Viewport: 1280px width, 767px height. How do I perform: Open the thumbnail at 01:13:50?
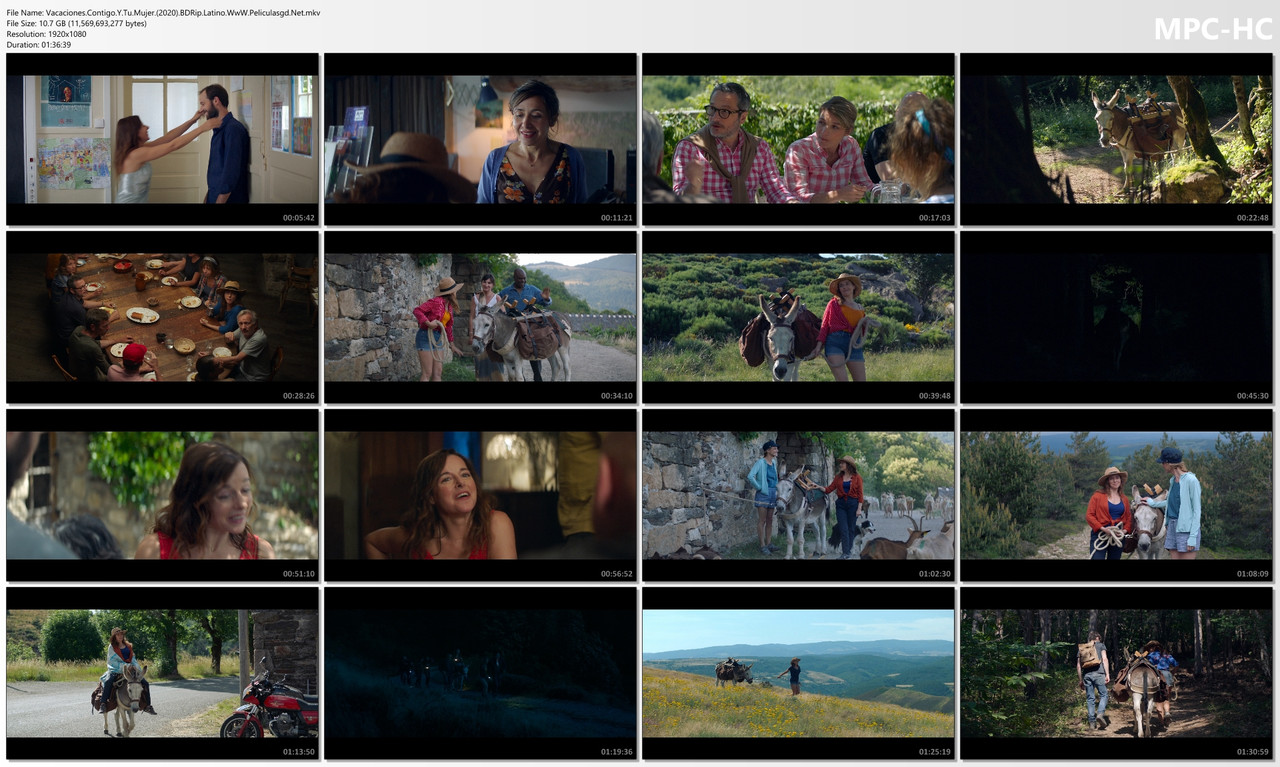162,673
